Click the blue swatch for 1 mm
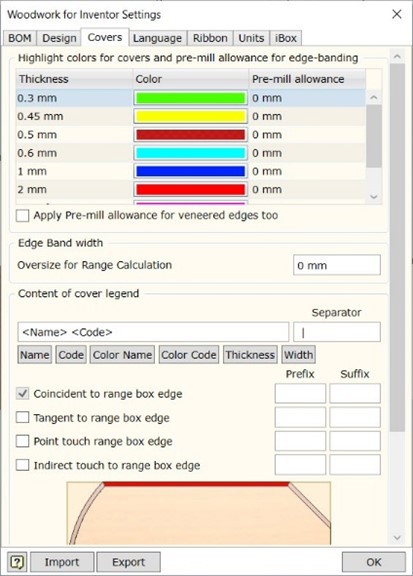The image size is (413, 576). click(190, 171)
